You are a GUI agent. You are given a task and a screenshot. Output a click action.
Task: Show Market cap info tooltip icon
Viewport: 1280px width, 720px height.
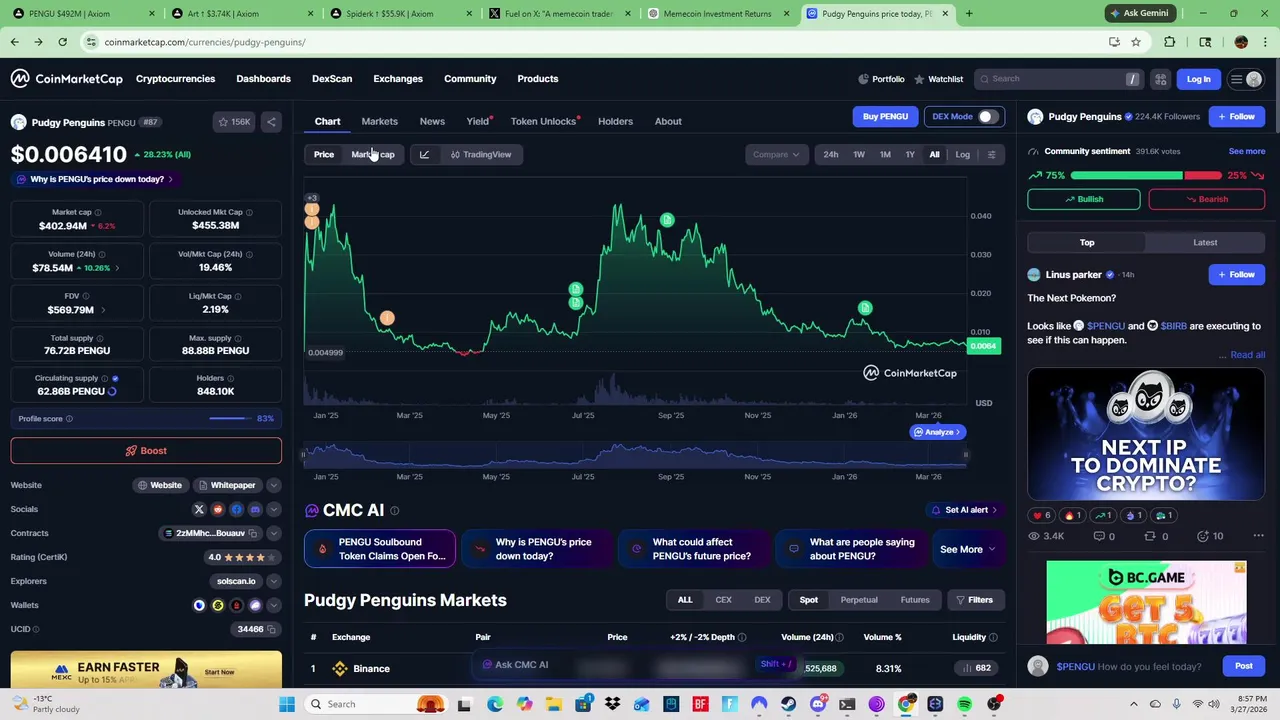[97, 212]
